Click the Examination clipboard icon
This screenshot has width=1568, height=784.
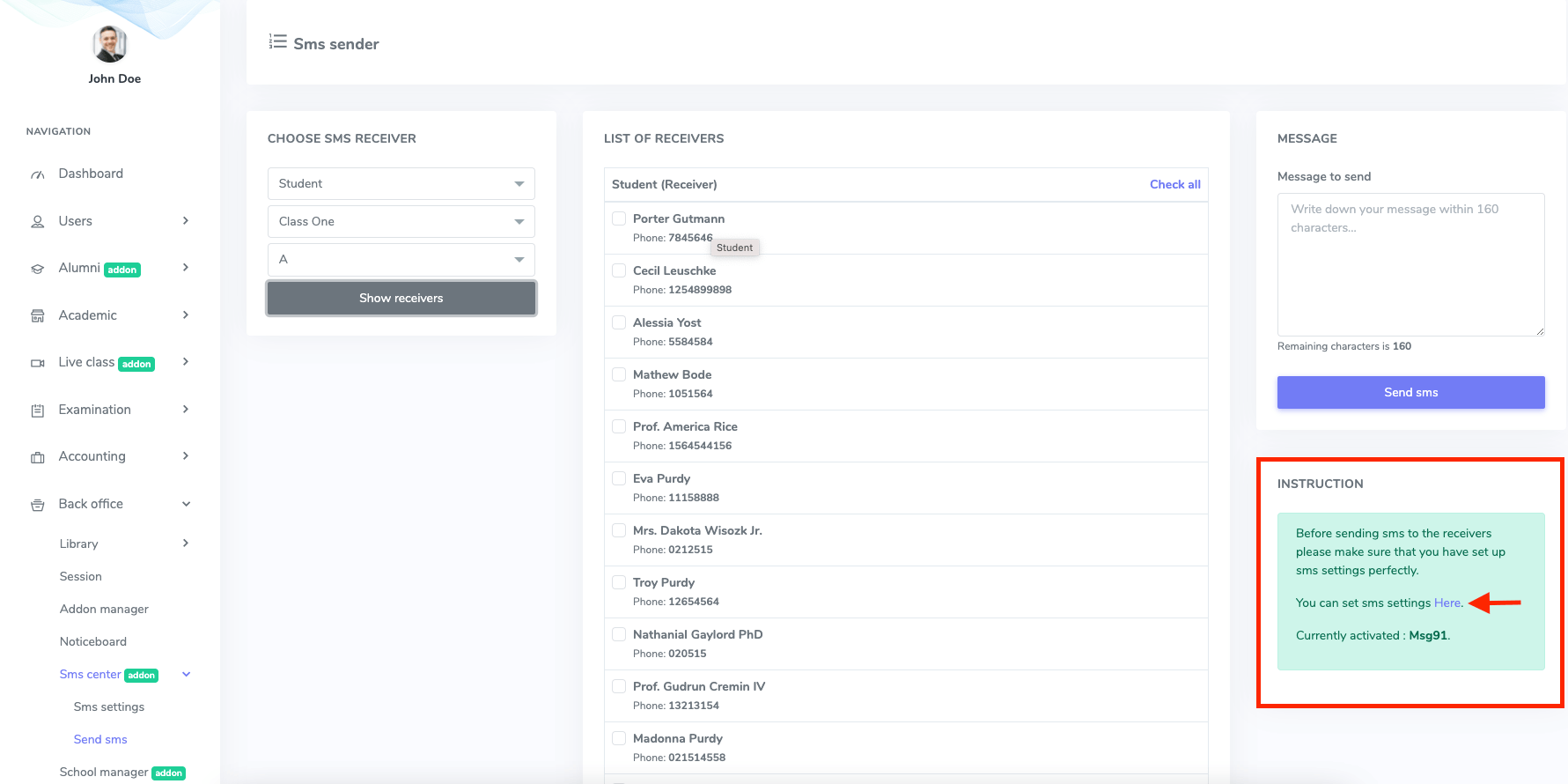pyautogui.click(x=38, y=410)
